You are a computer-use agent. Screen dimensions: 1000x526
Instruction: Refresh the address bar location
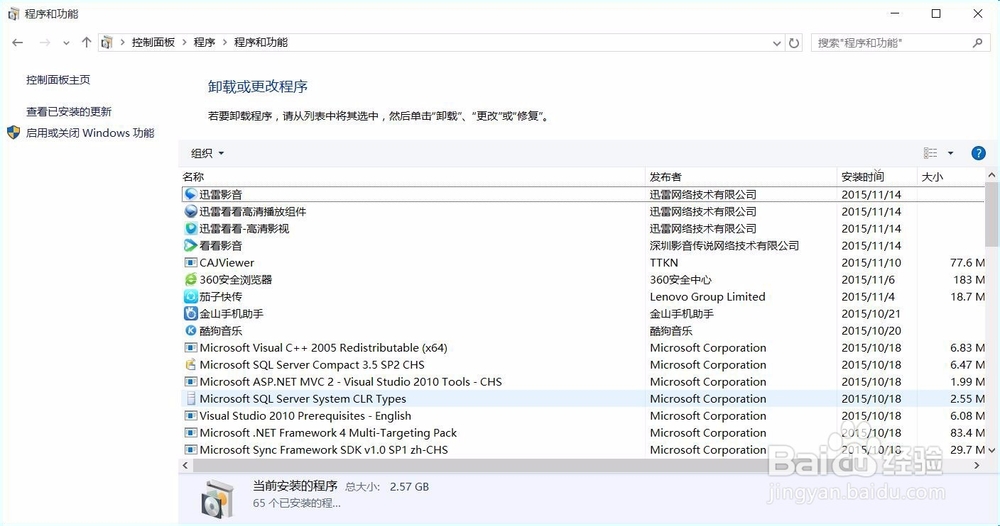click(794, 43)
